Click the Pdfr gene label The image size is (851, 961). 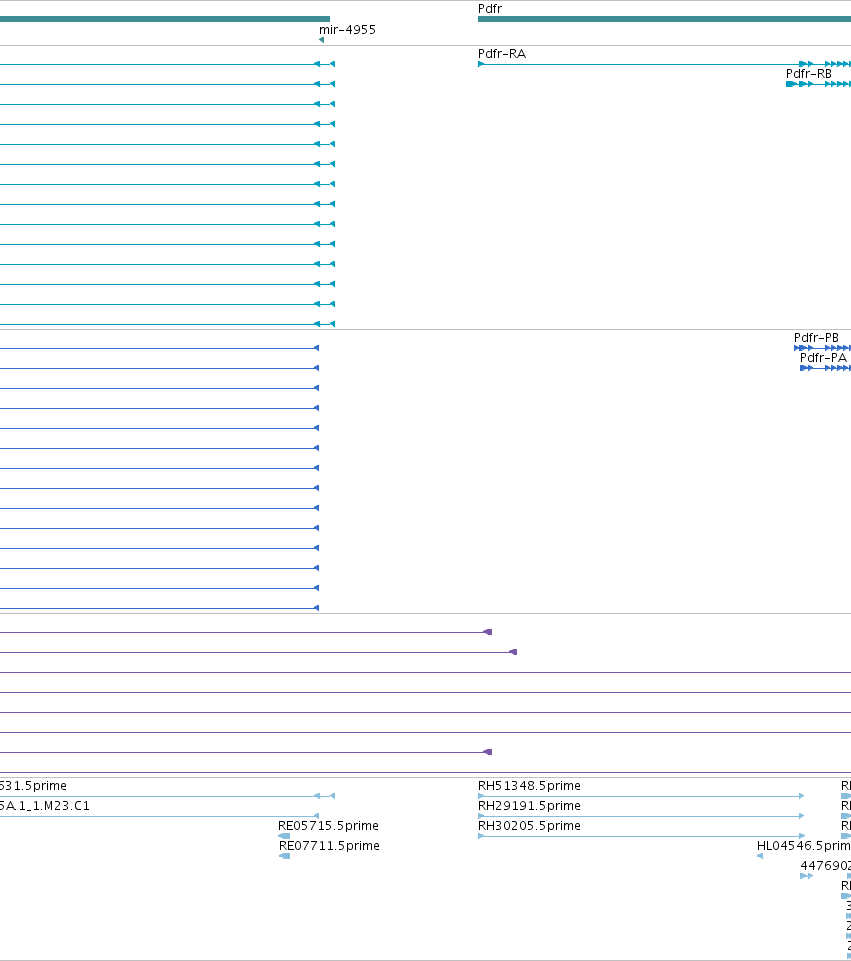pyautogui.click(x=490, y=9)
